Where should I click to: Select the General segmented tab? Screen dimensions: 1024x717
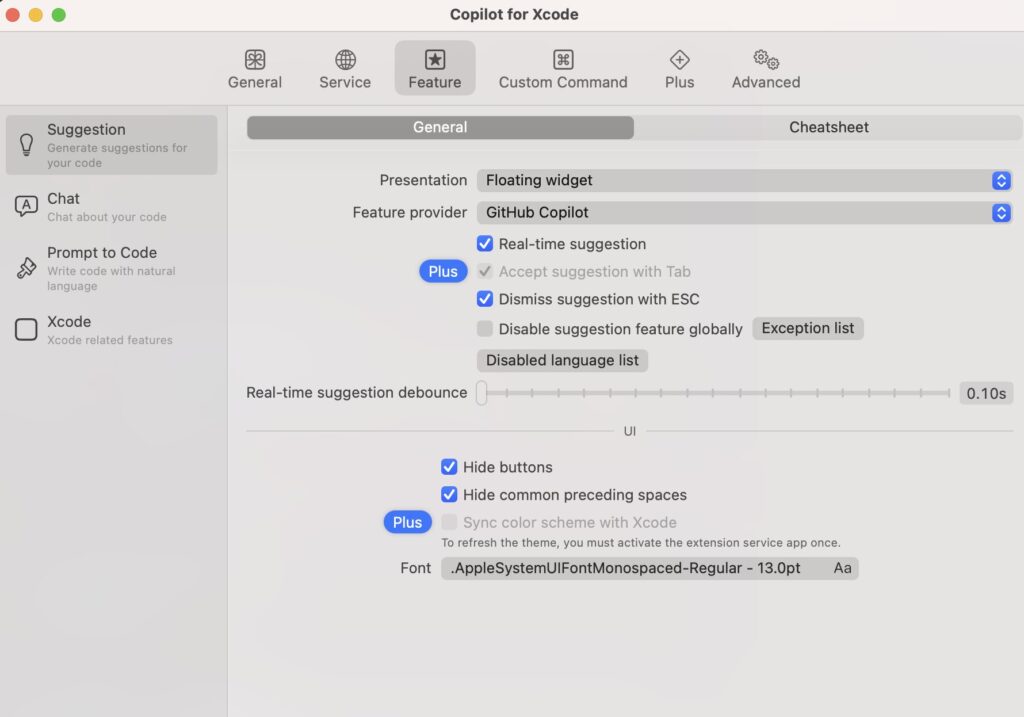(440, 127)
